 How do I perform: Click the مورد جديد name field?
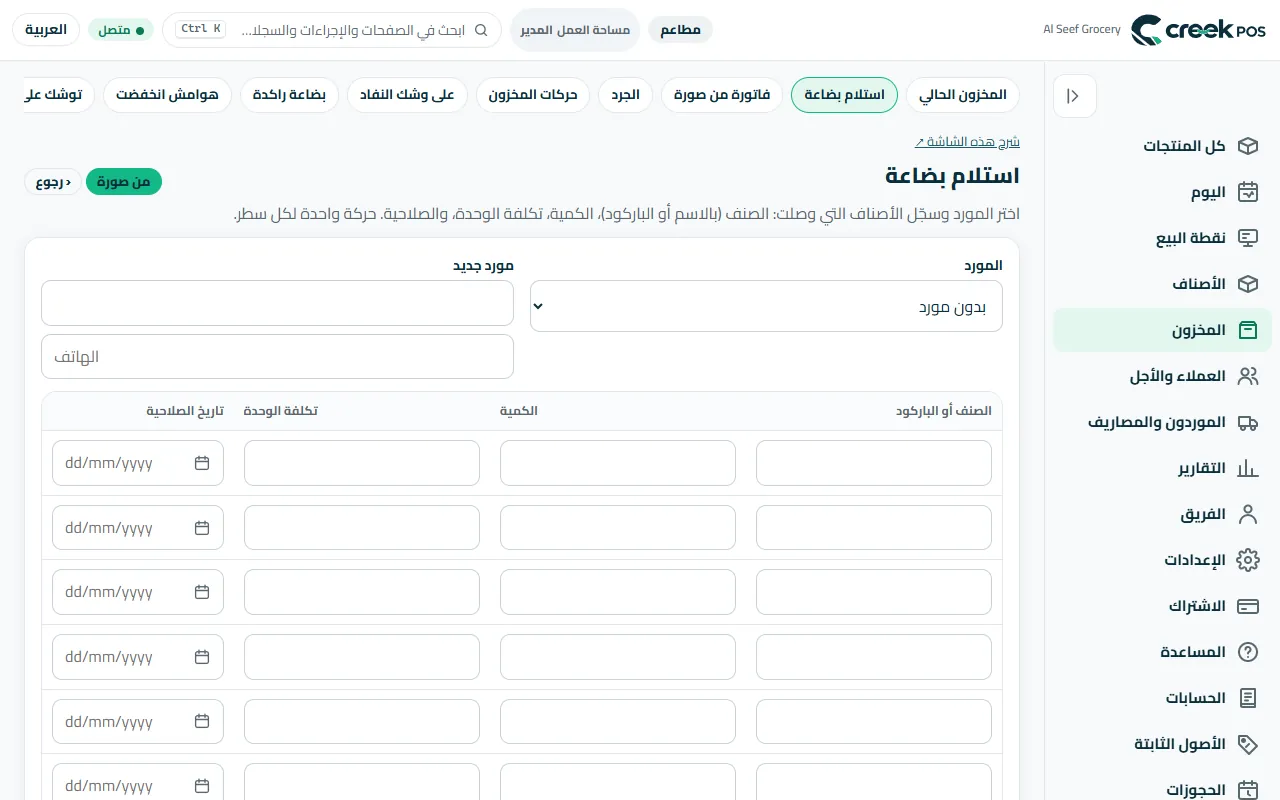277,302
